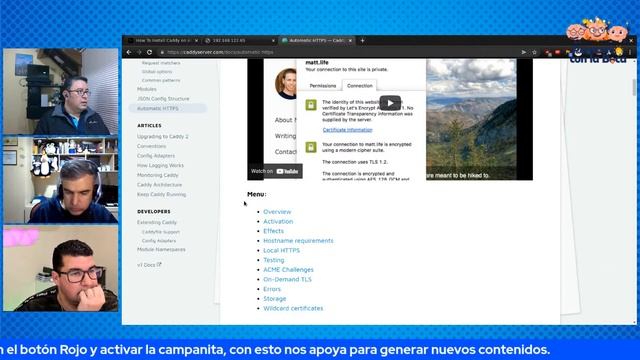Jump to the Errors section
This screenshot has height=360, width=640.
pos(272,289)
